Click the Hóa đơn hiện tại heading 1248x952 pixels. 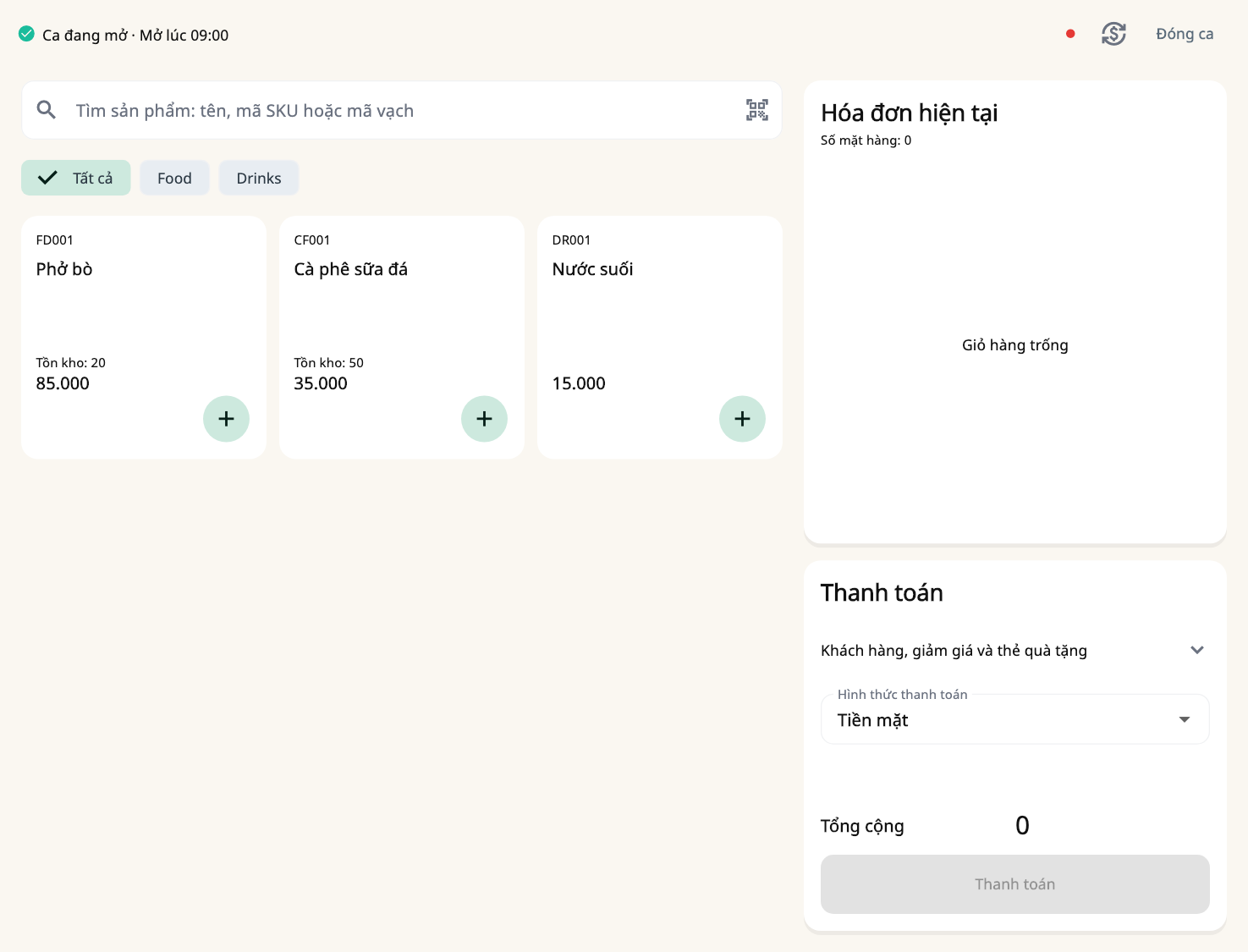(x=910, y=113)
